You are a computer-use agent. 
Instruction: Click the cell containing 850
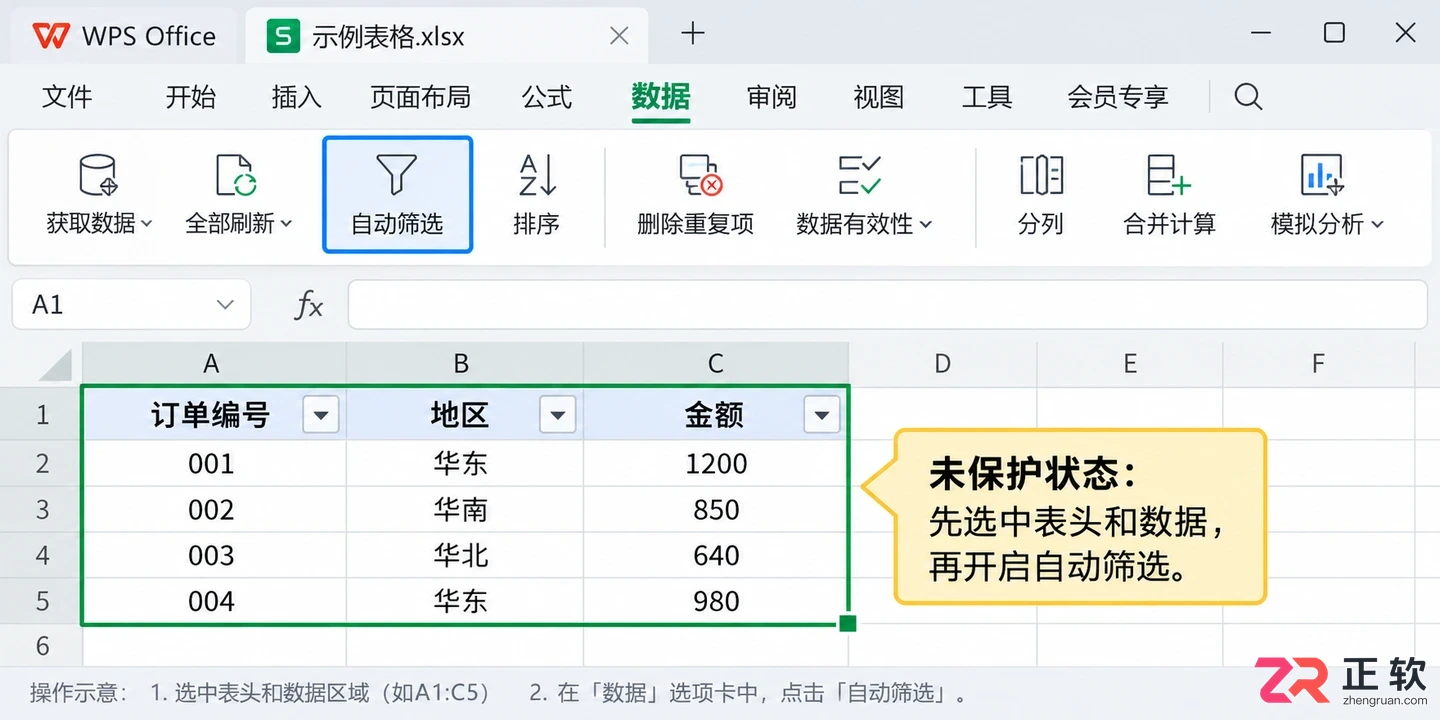coord(716,510)
